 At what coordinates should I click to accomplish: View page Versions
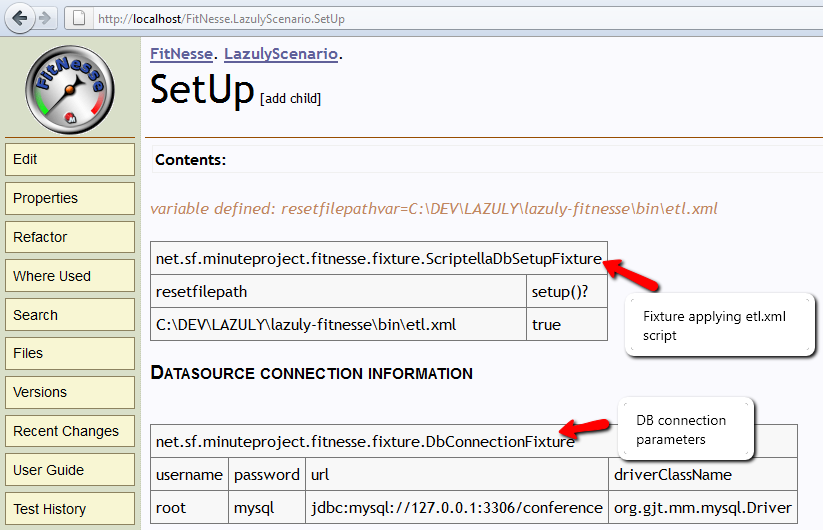click(70, 392)
